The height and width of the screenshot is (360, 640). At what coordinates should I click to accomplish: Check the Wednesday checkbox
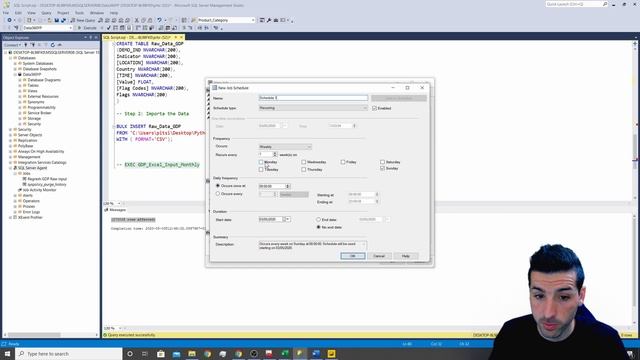[x=304, y=162]
